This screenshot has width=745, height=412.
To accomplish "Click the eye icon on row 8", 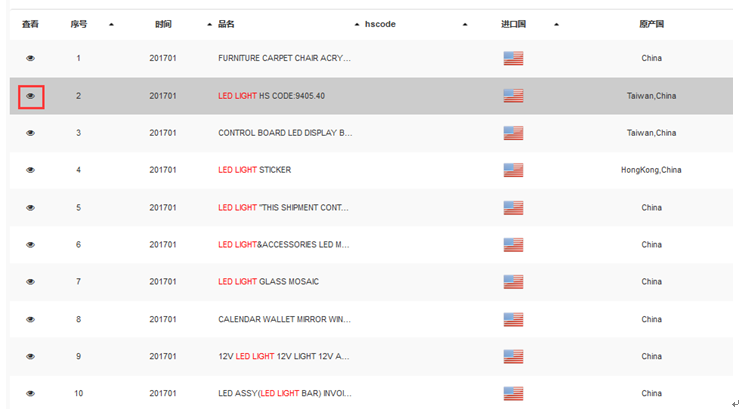I will (x=30, y=319).
